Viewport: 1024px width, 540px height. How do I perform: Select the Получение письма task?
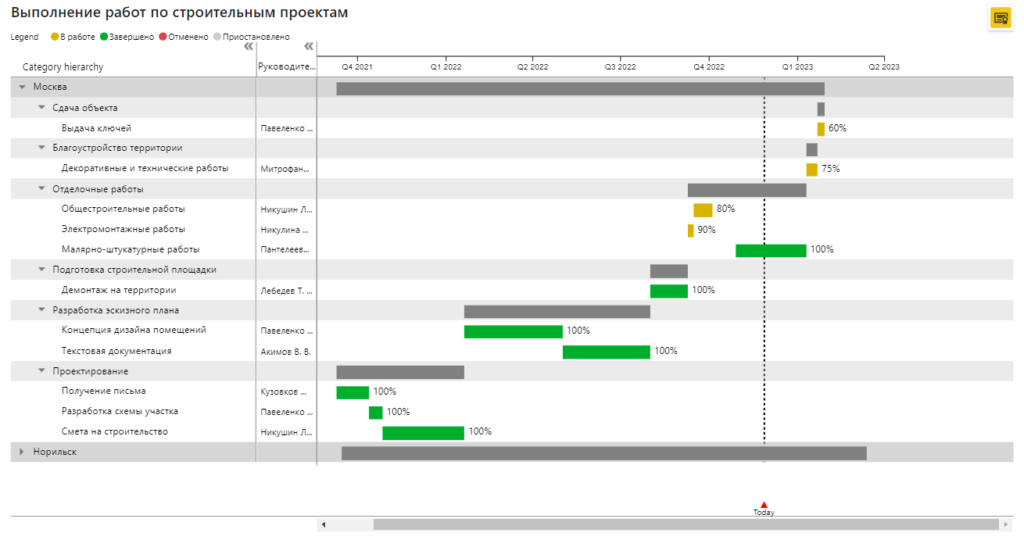tap(103, 391)
